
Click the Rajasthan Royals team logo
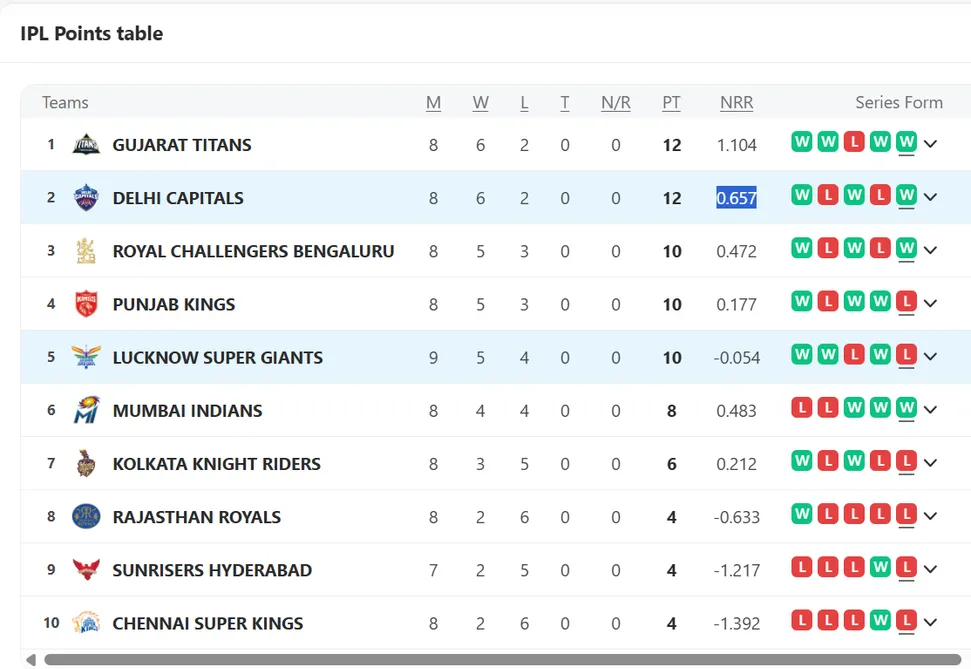point(86,516)
